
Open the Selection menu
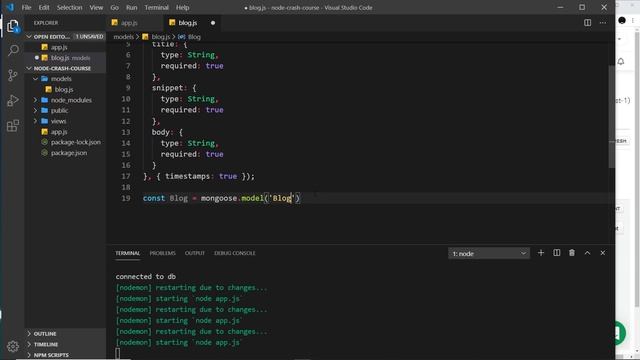tap(69, 7)
